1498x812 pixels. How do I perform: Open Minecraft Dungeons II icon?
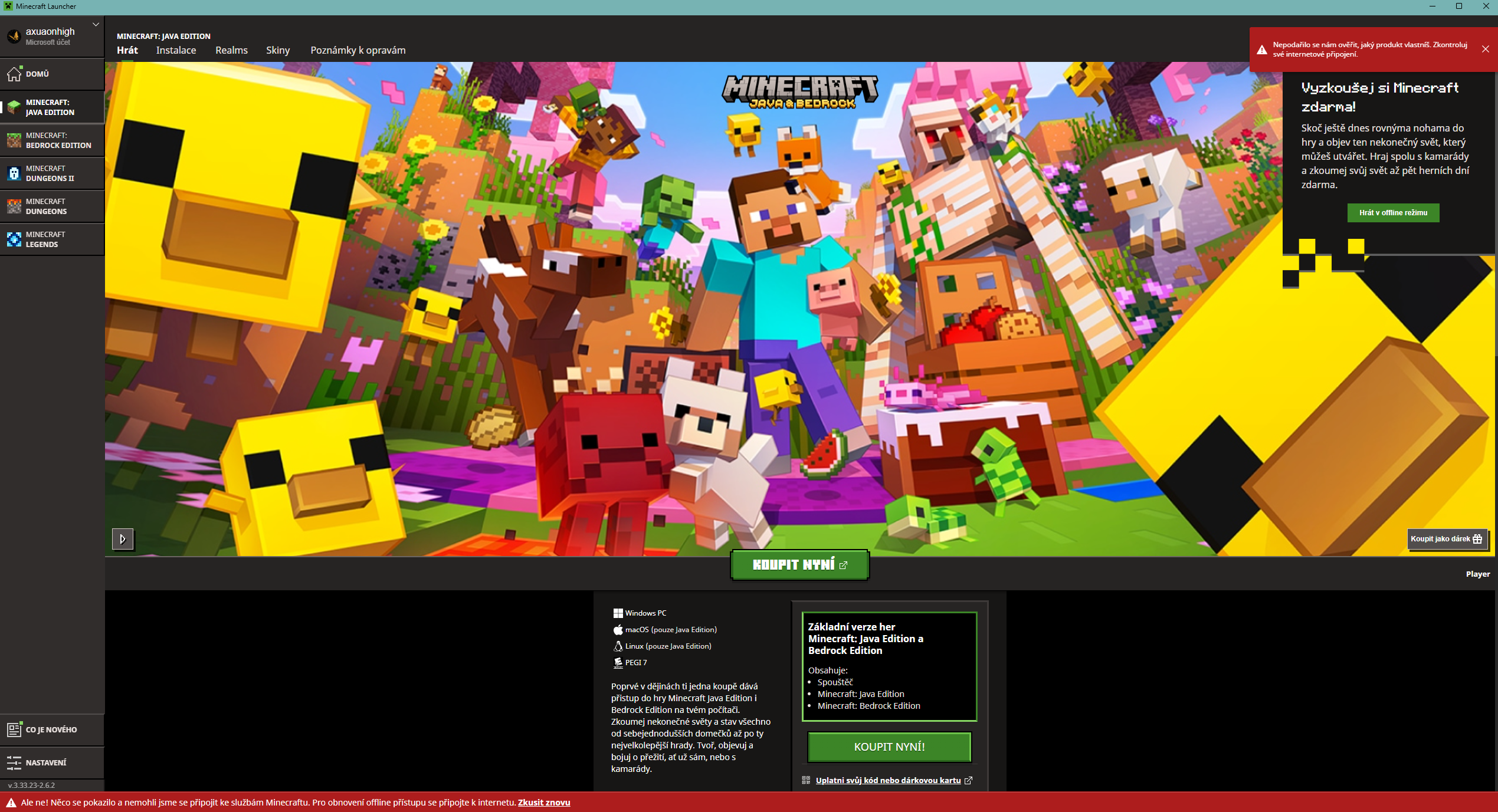coord(14,173)
